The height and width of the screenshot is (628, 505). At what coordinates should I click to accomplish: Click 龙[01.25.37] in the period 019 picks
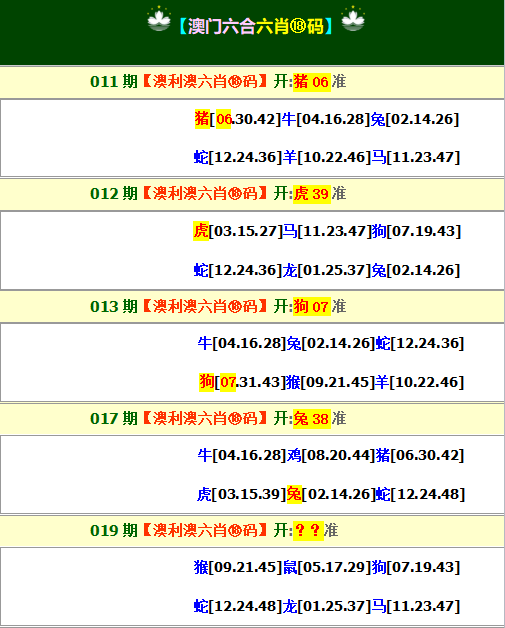pos(327,606)
